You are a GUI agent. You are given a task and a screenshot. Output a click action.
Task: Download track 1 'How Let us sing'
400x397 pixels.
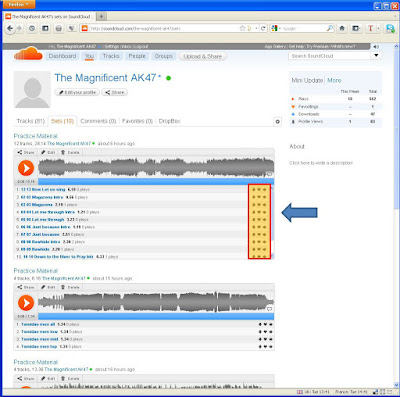click(253, 189)
